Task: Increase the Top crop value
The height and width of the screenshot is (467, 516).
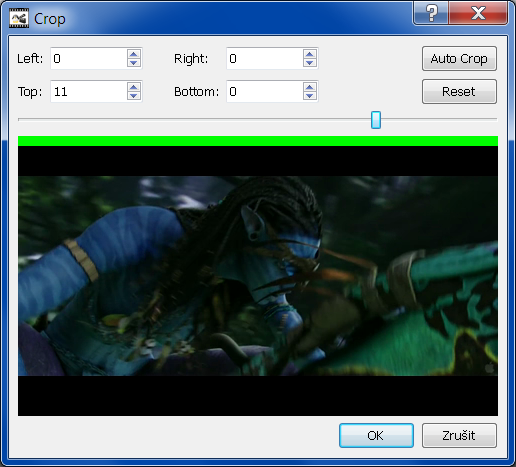Action: [134, 87]
